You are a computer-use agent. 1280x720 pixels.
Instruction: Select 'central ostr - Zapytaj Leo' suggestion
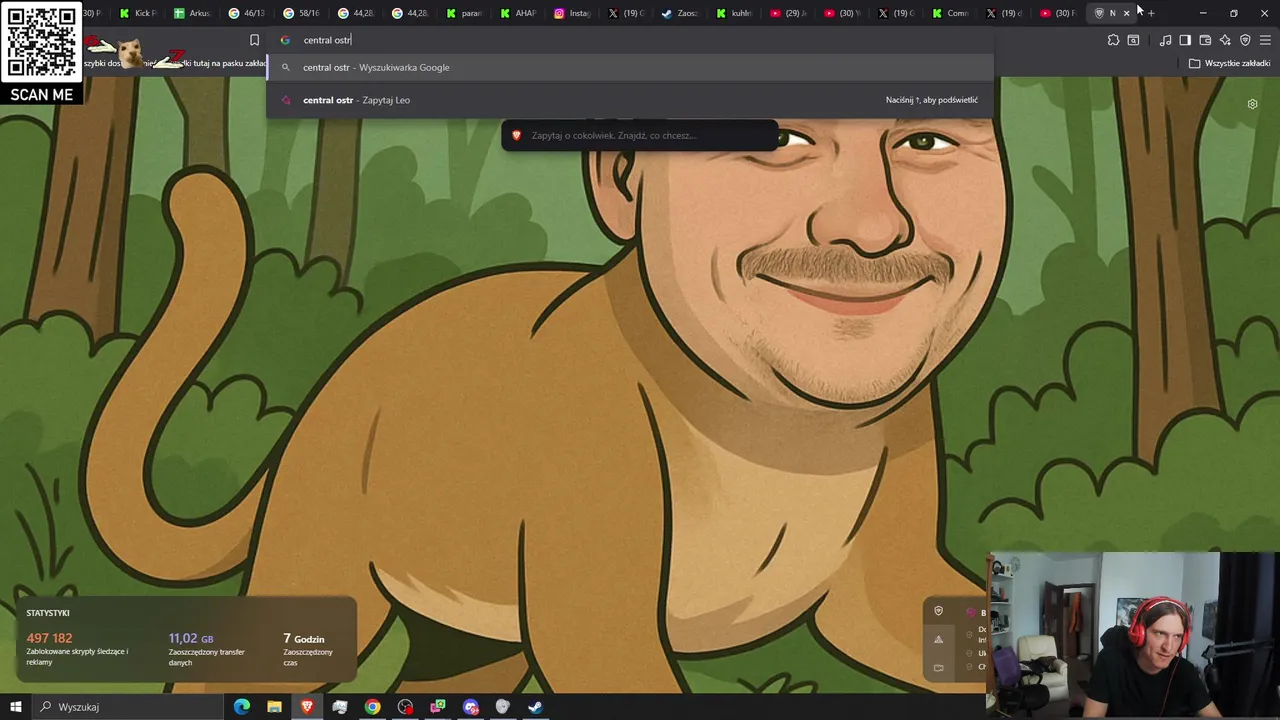coord(630,100)
